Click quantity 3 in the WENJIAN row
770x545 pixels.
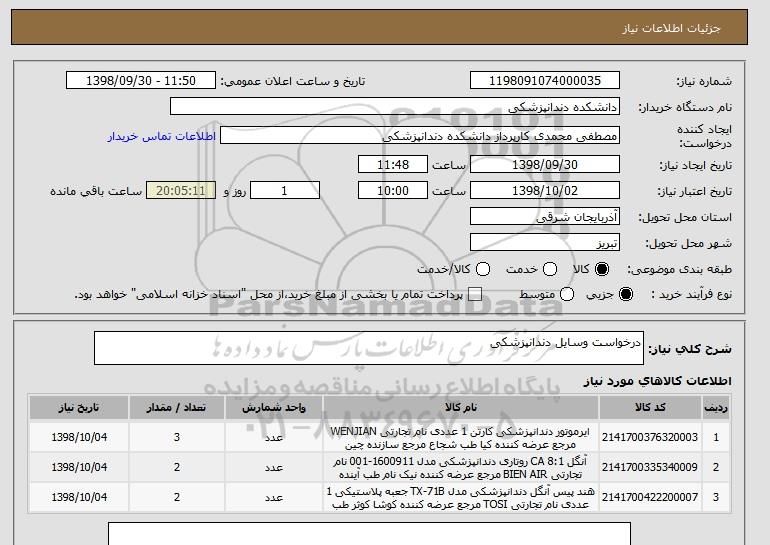click(x=177, y=437)
